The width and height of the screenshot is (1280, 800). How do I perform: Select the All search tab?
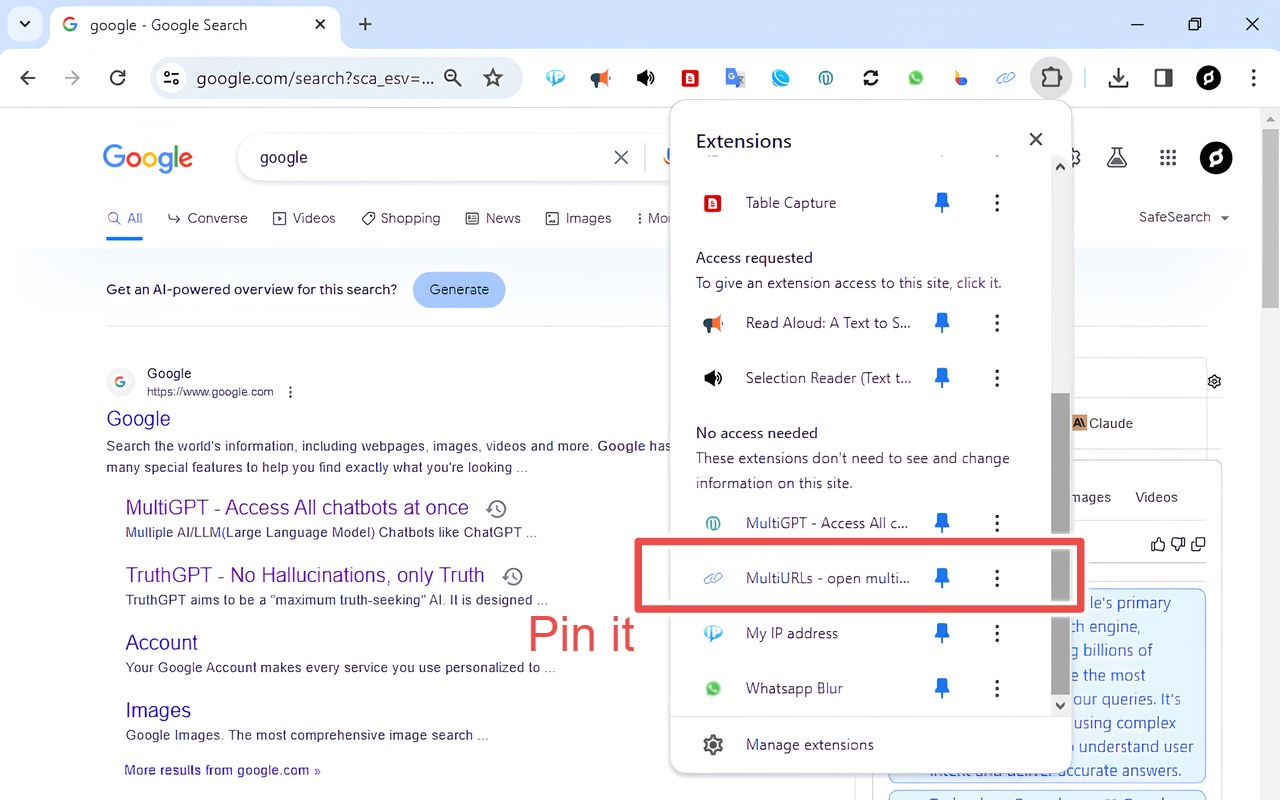pyautogui.click(x=125, y=218)
